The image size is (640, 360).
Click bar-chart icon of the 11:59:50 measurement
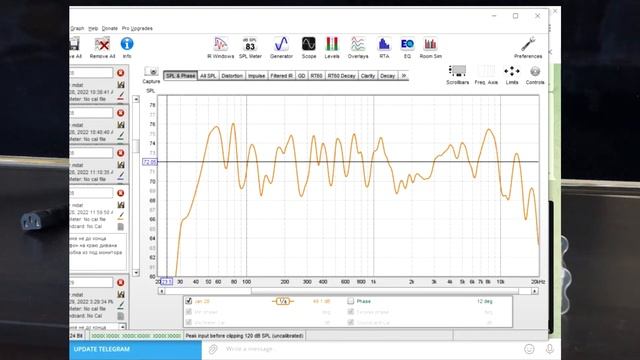pyautogui.click(x=121, y=204)
